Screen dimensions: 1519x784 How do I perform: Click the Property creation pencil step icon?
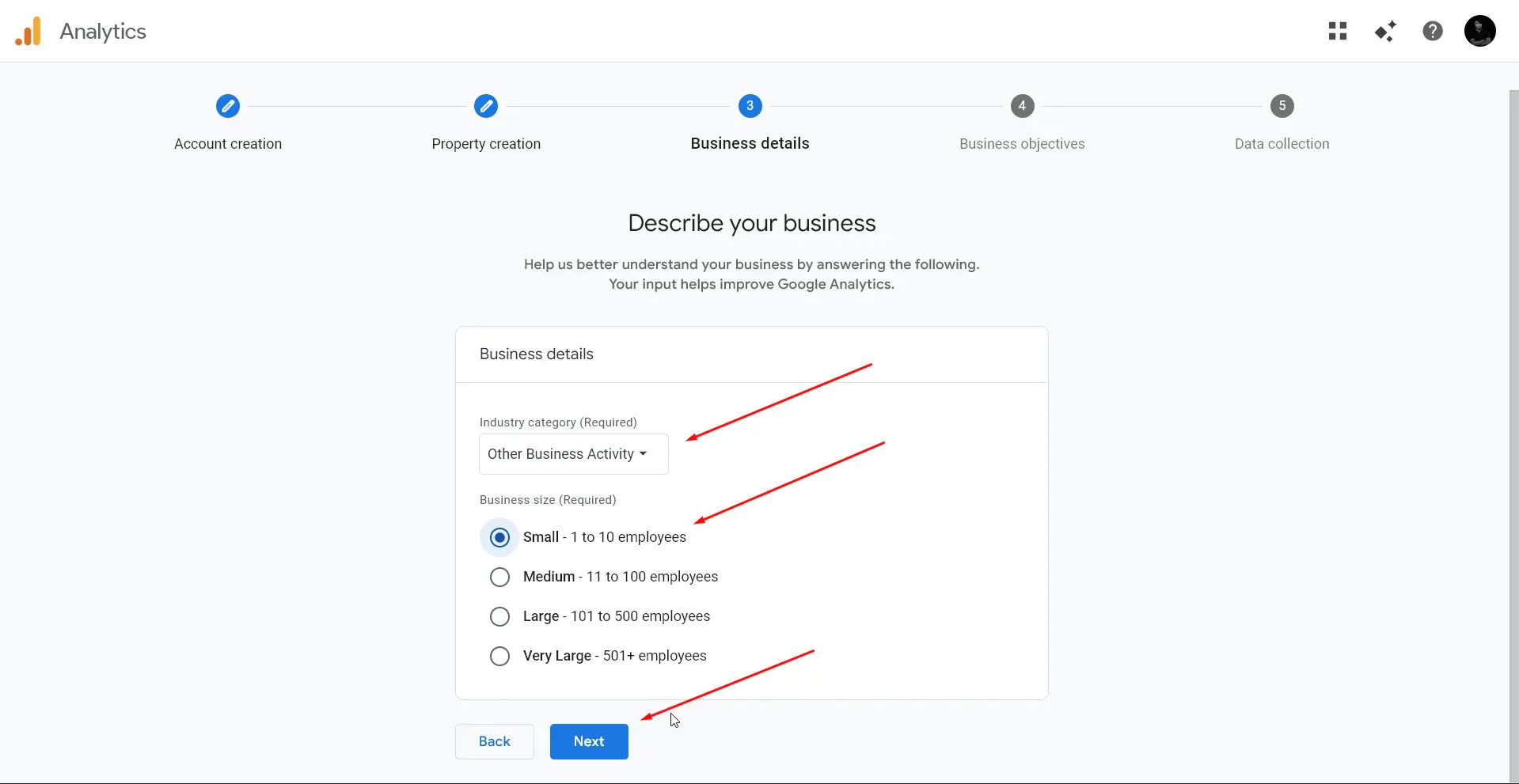coord(486,106)
